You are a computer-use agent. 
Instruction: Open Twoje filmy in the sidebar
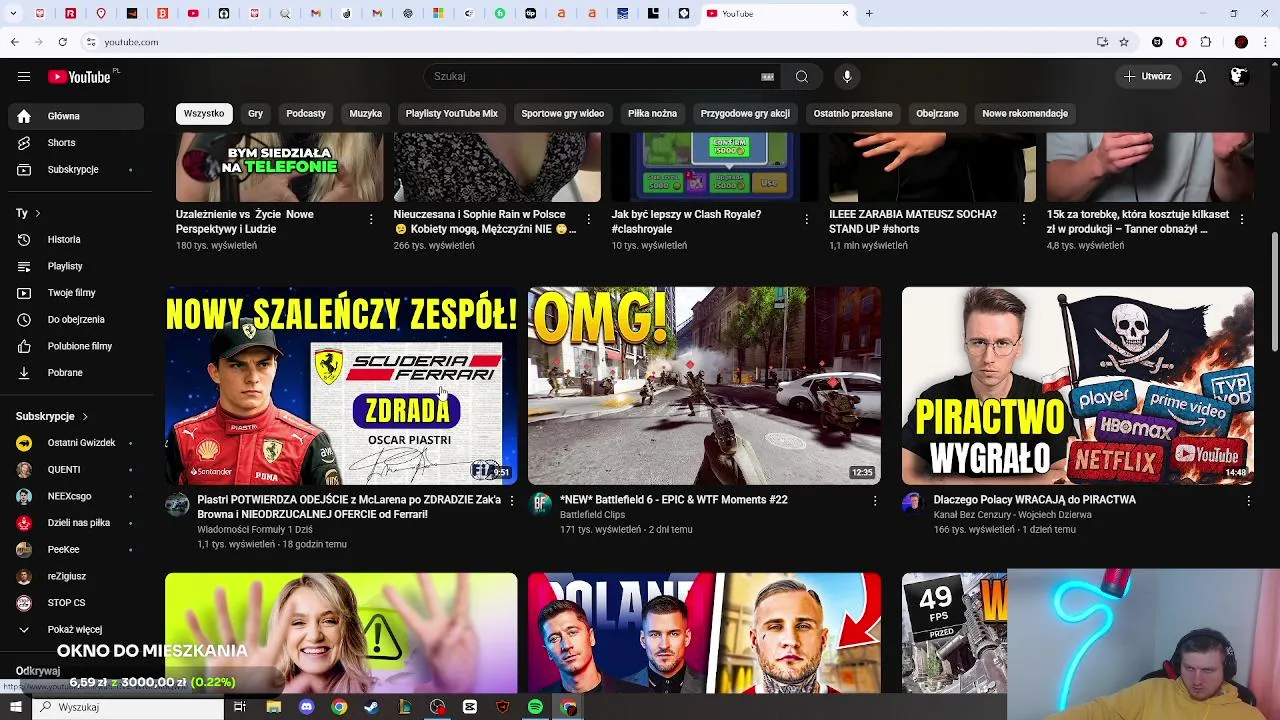click(76, 293)
